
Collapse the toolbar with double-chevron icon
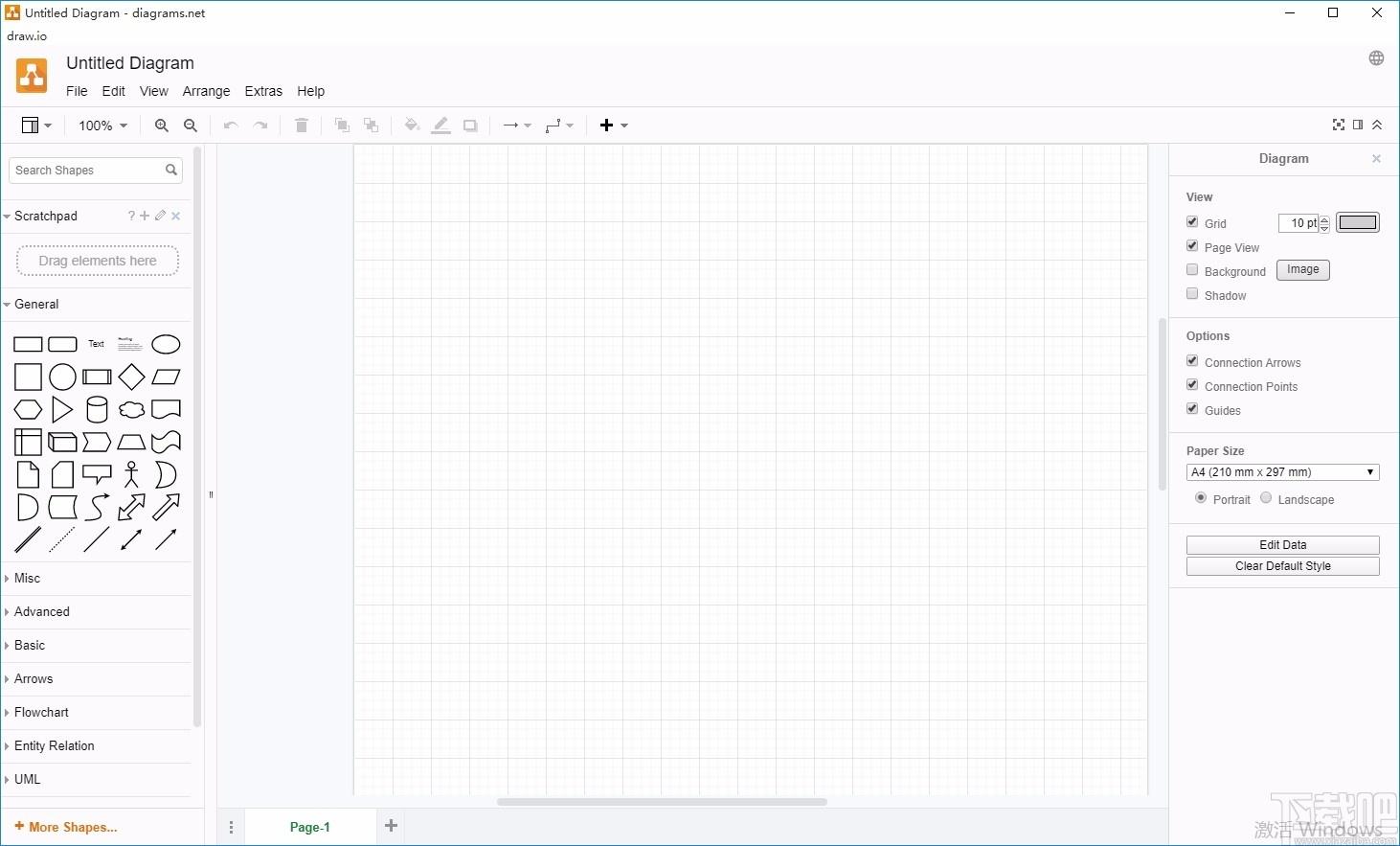[x=1377, y=125]
